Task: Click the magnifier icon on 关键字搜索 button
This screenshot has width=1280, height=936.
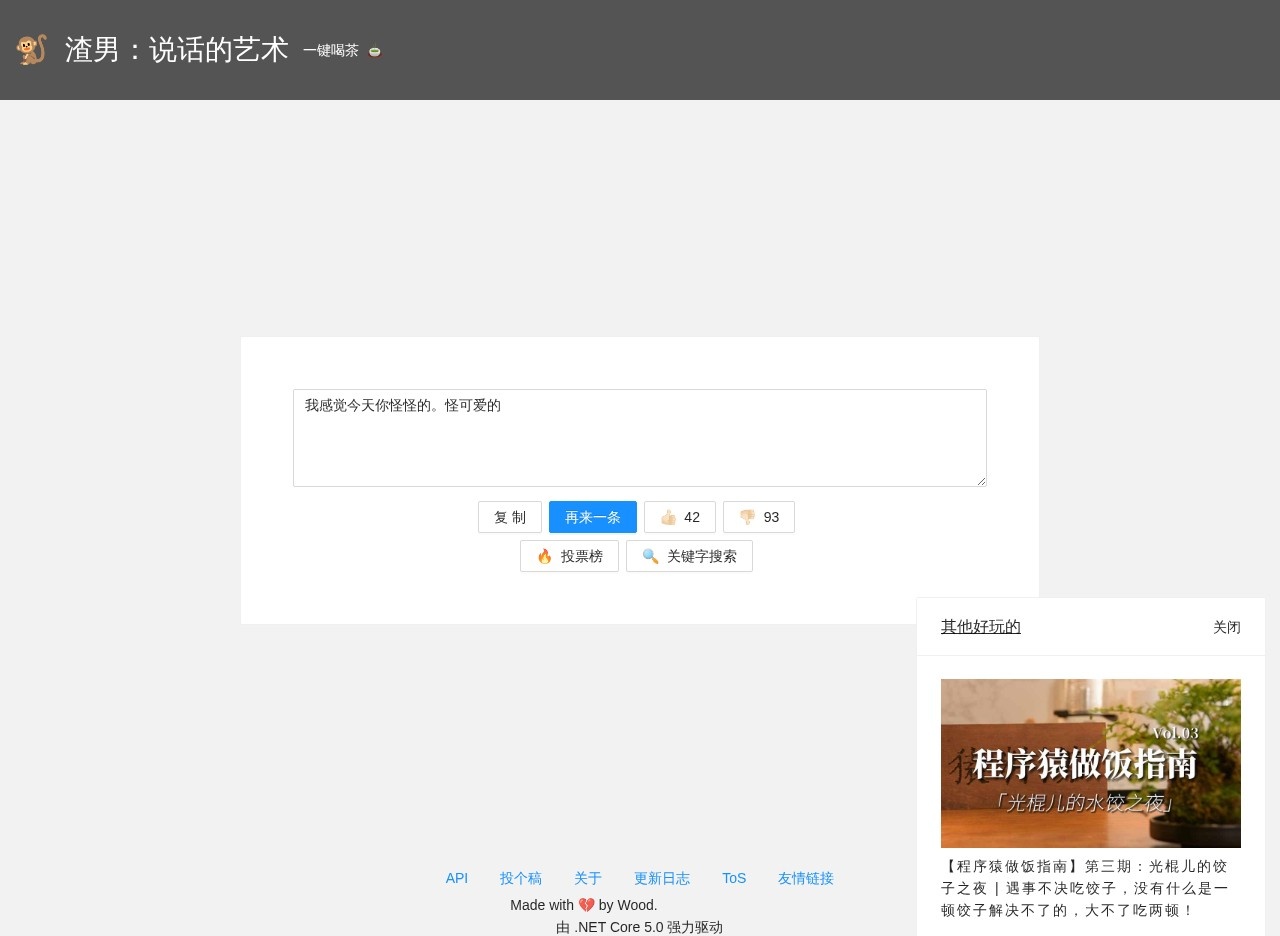Action: click(650, 556)
